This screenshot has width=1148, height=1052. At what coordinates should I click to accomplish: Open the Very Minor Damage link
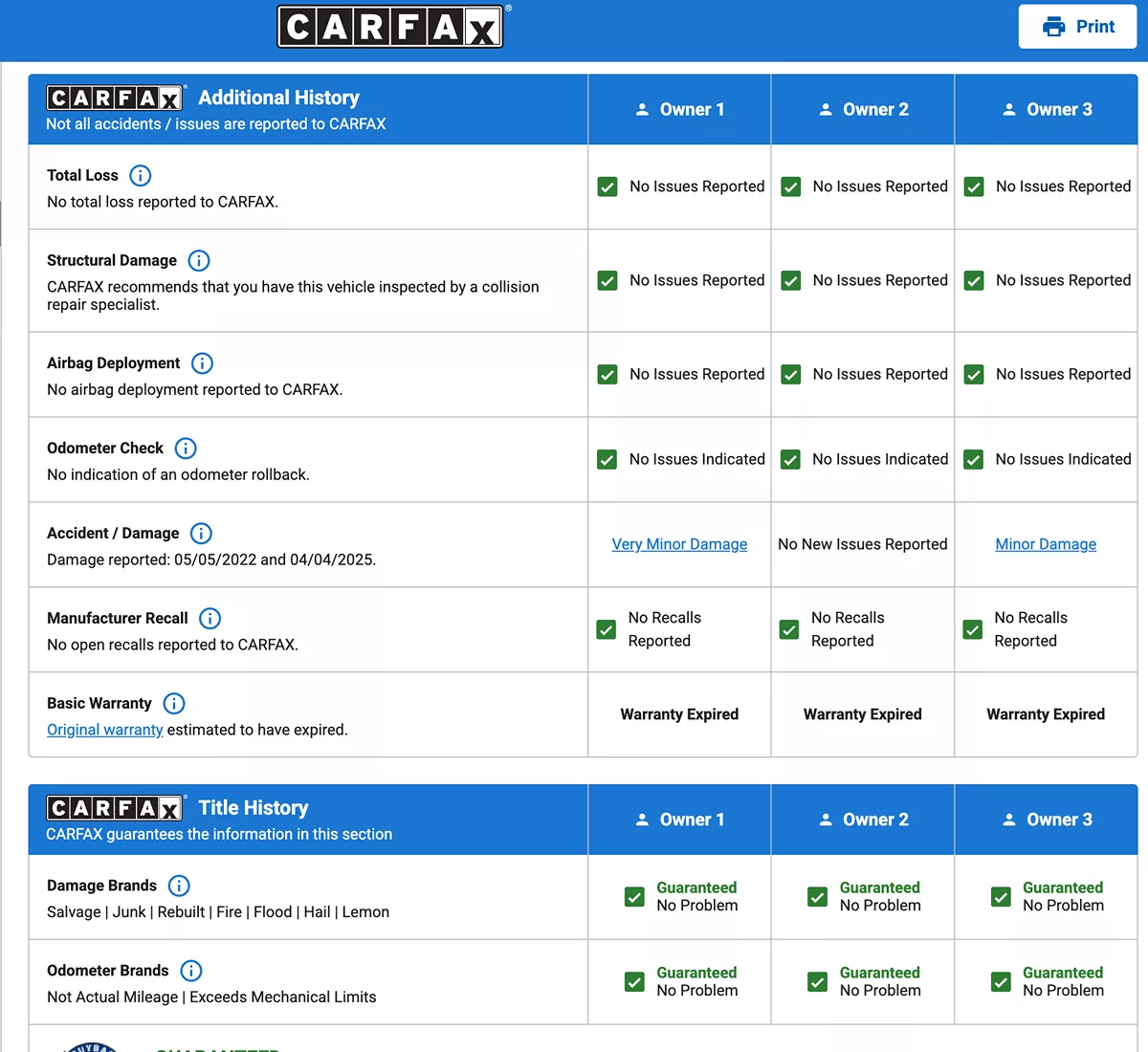679,544
